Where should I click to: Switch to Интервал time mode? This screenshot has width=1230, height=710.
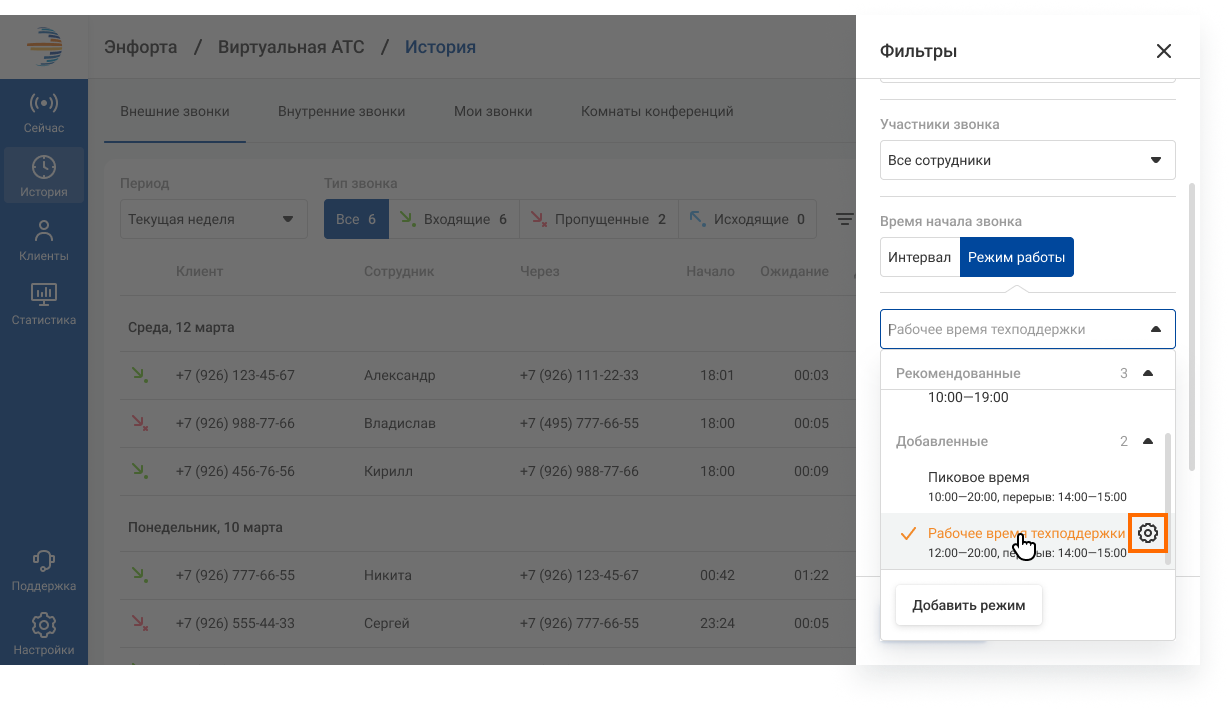tap(919, 257)
